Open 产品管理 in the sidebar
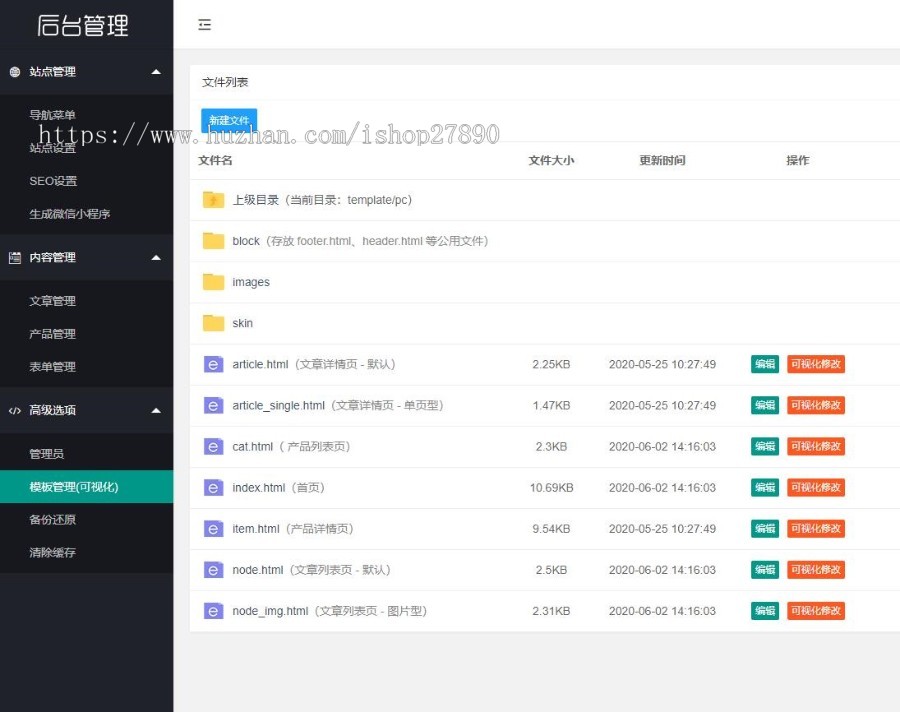Screen dimensions: 900x712 [52, 334]
